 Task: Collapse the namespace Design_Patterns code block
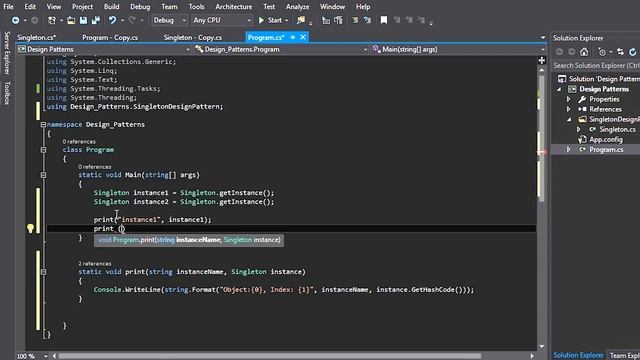click(43, 124)
